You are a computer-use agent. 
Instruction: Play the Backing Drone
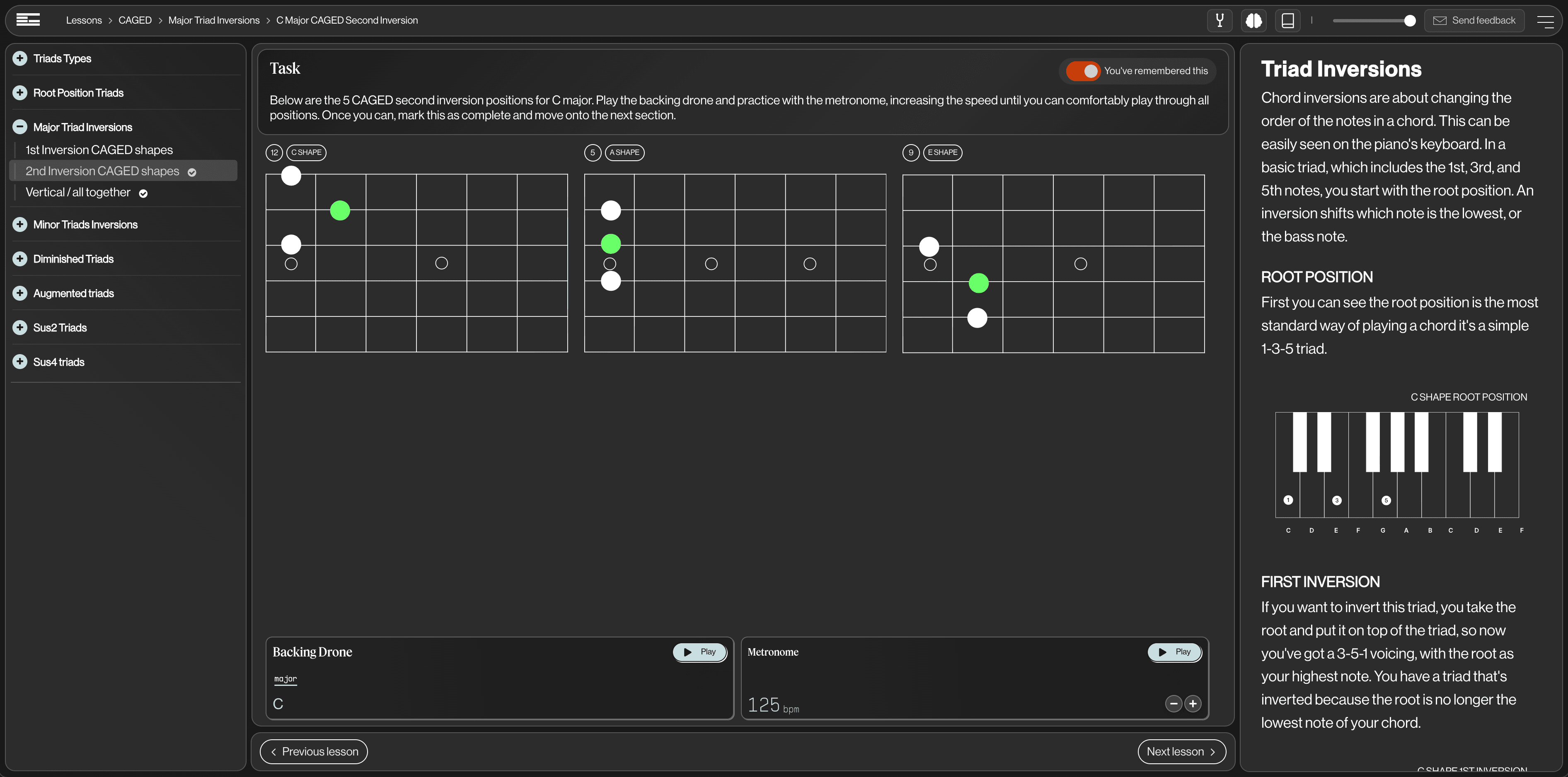[x=699, y=652]
